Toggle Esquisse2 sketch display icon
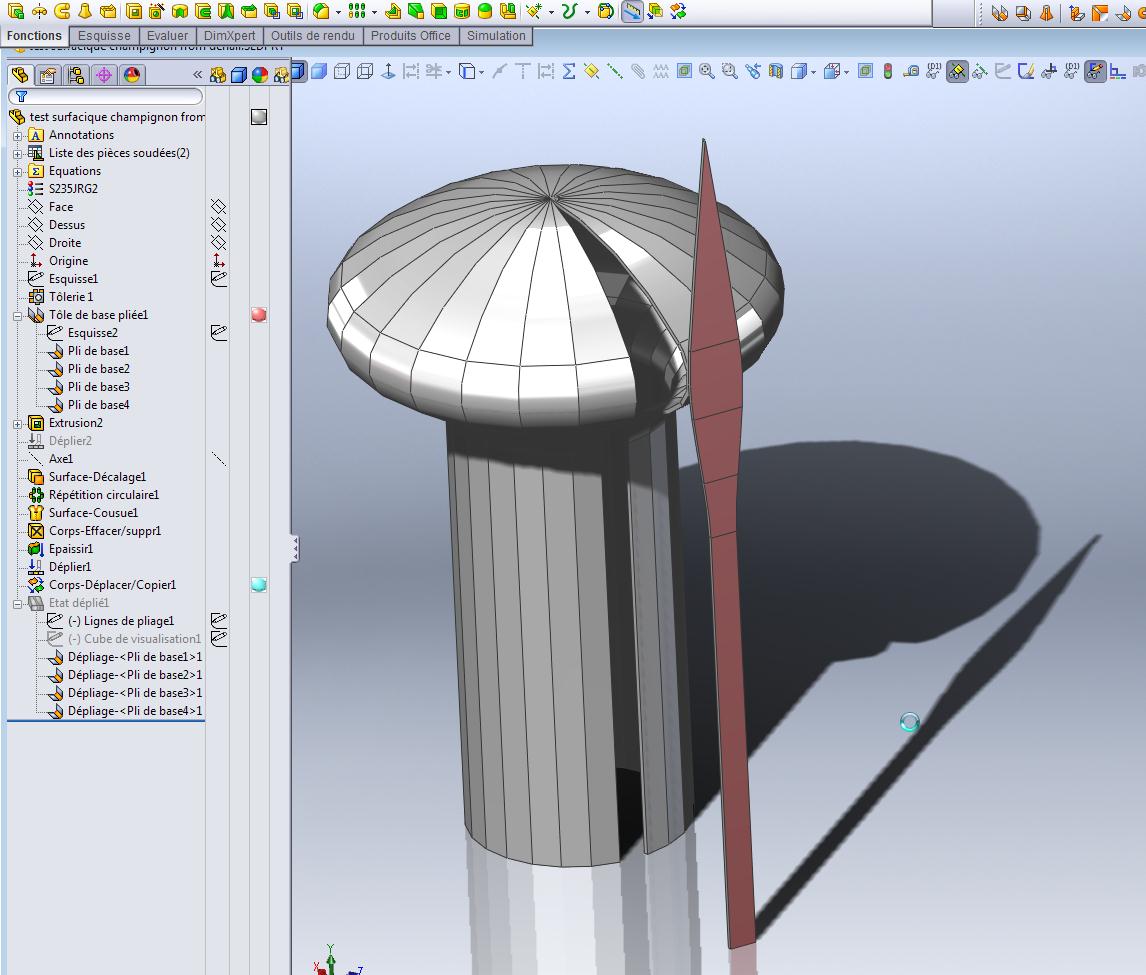The image size is (1146, 975). pyautogui.click(x=219, y=333)
